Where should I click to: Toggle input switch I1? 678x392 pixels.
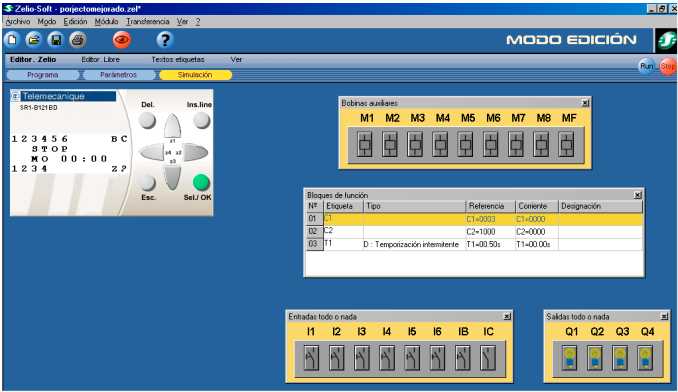pos(311,358)
